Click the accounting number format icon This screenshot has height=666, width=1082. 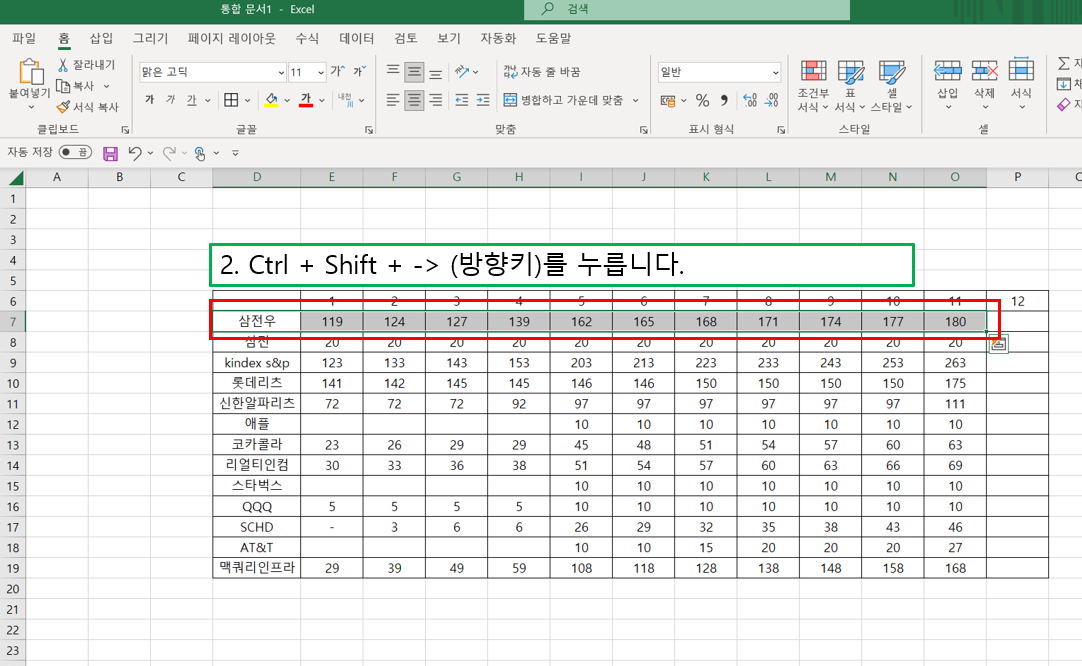(x=667, y=101)
